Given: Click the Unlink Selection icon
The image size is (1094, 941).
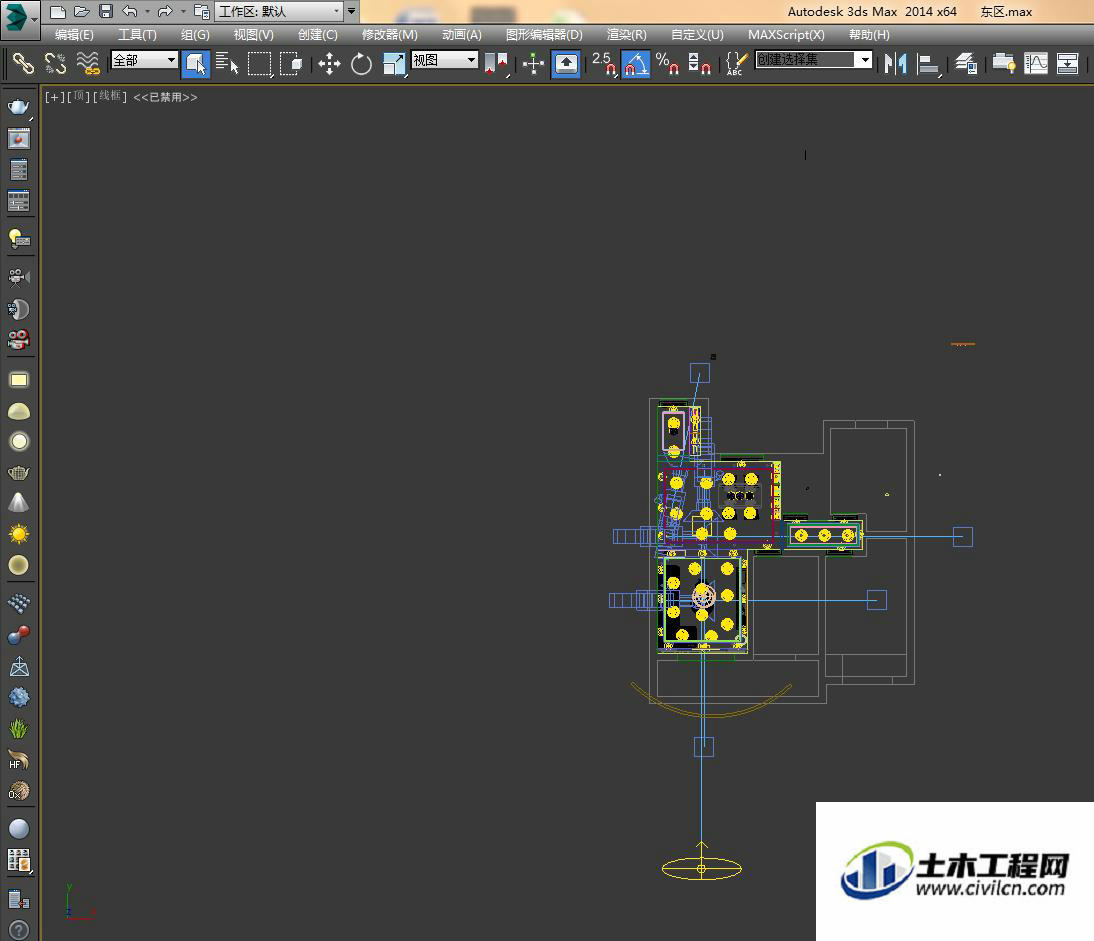Looking at the screenshot, I should [x=55, y=63].
